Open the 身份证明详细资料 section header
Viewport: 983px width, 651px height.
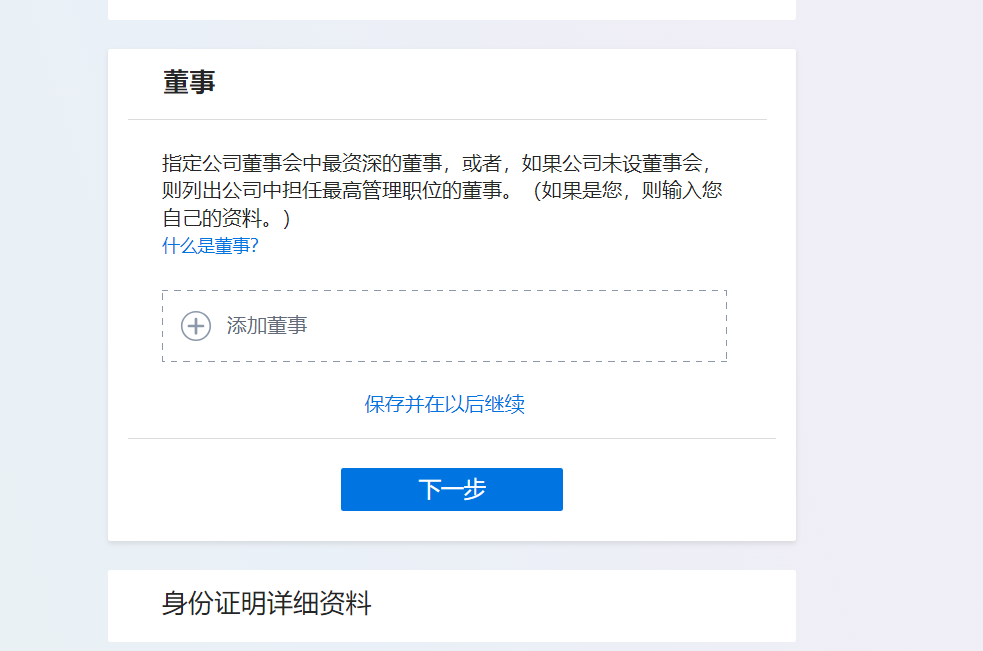pos(266,603)
